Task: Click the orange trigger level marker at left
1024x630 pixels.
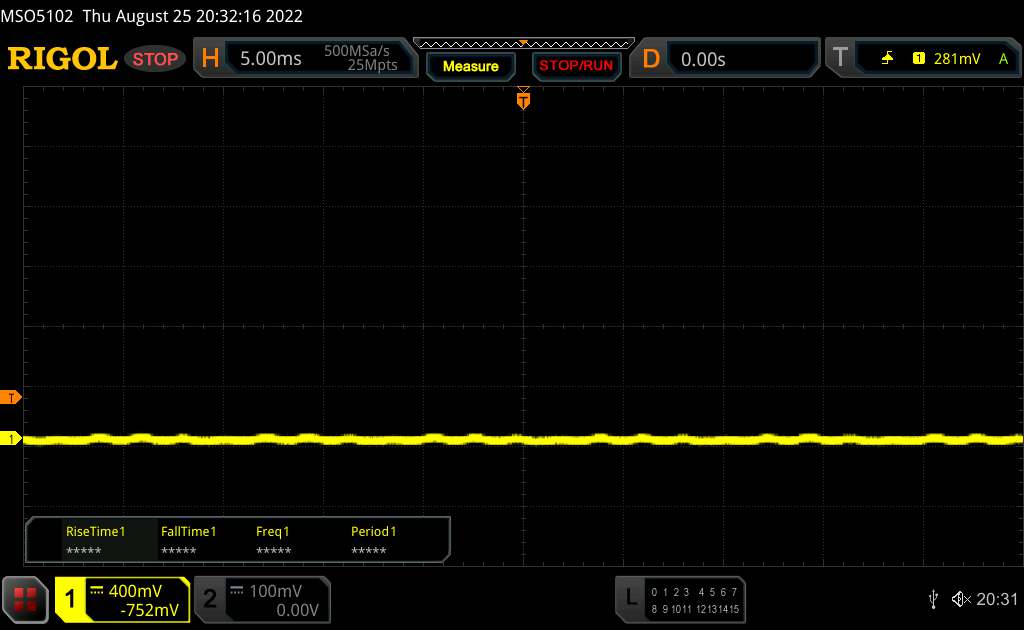Action: click(x=10, y=397)
